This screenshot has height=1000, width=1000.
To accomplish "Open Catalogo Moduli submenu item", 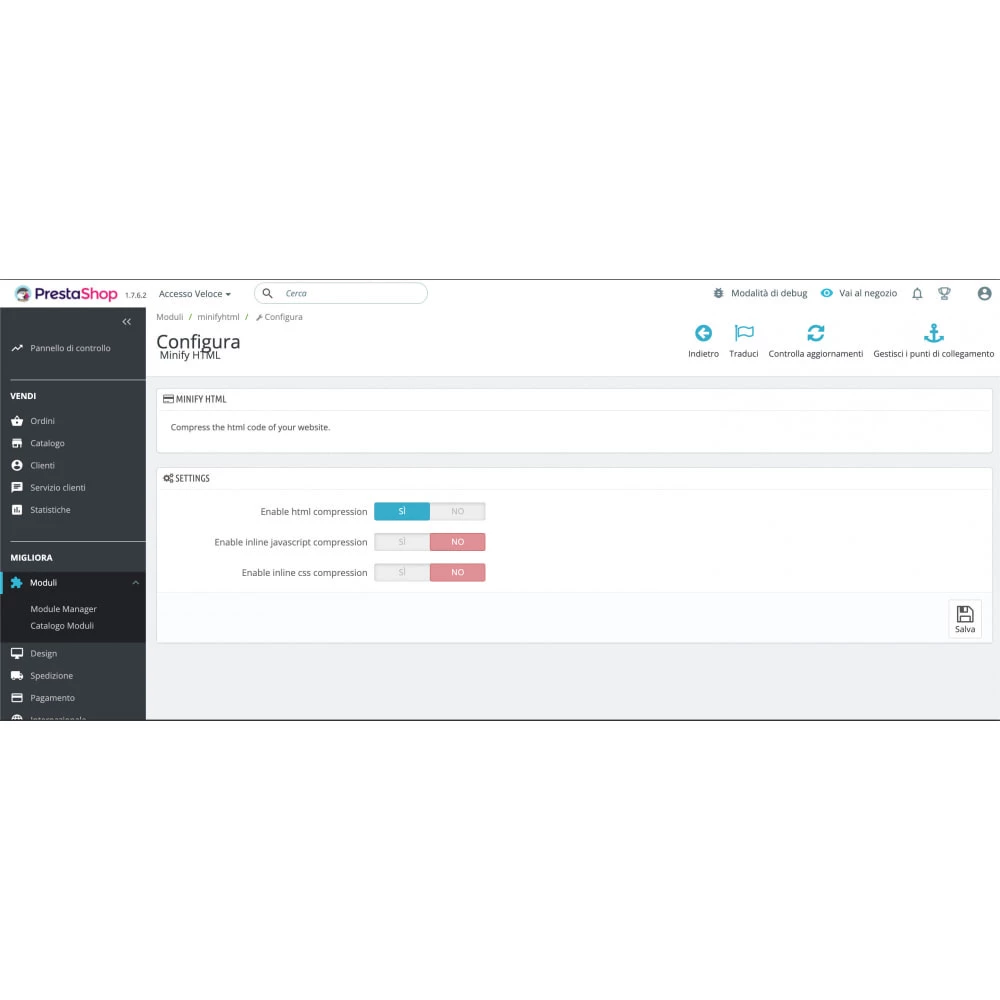I will click(x=62, y=626).
